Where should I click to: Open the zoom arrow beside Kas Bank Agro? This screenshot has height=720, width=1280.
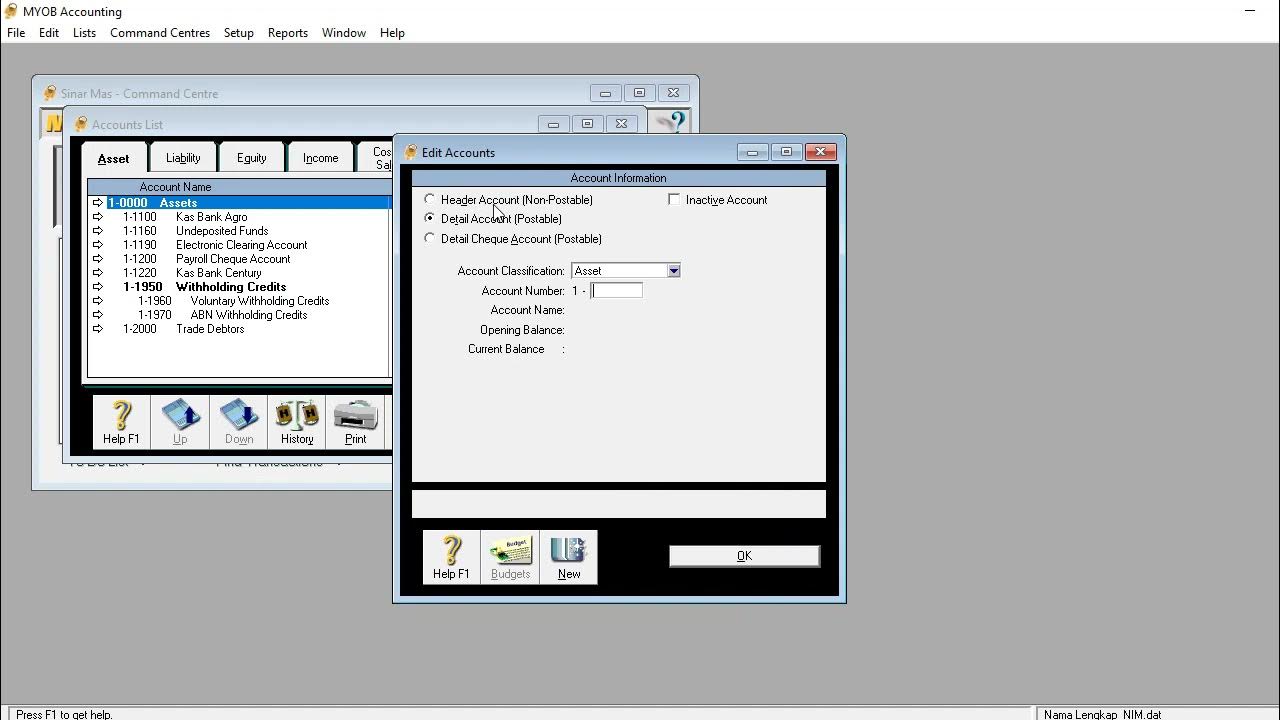pyautogui.click(x=98, y=217)
